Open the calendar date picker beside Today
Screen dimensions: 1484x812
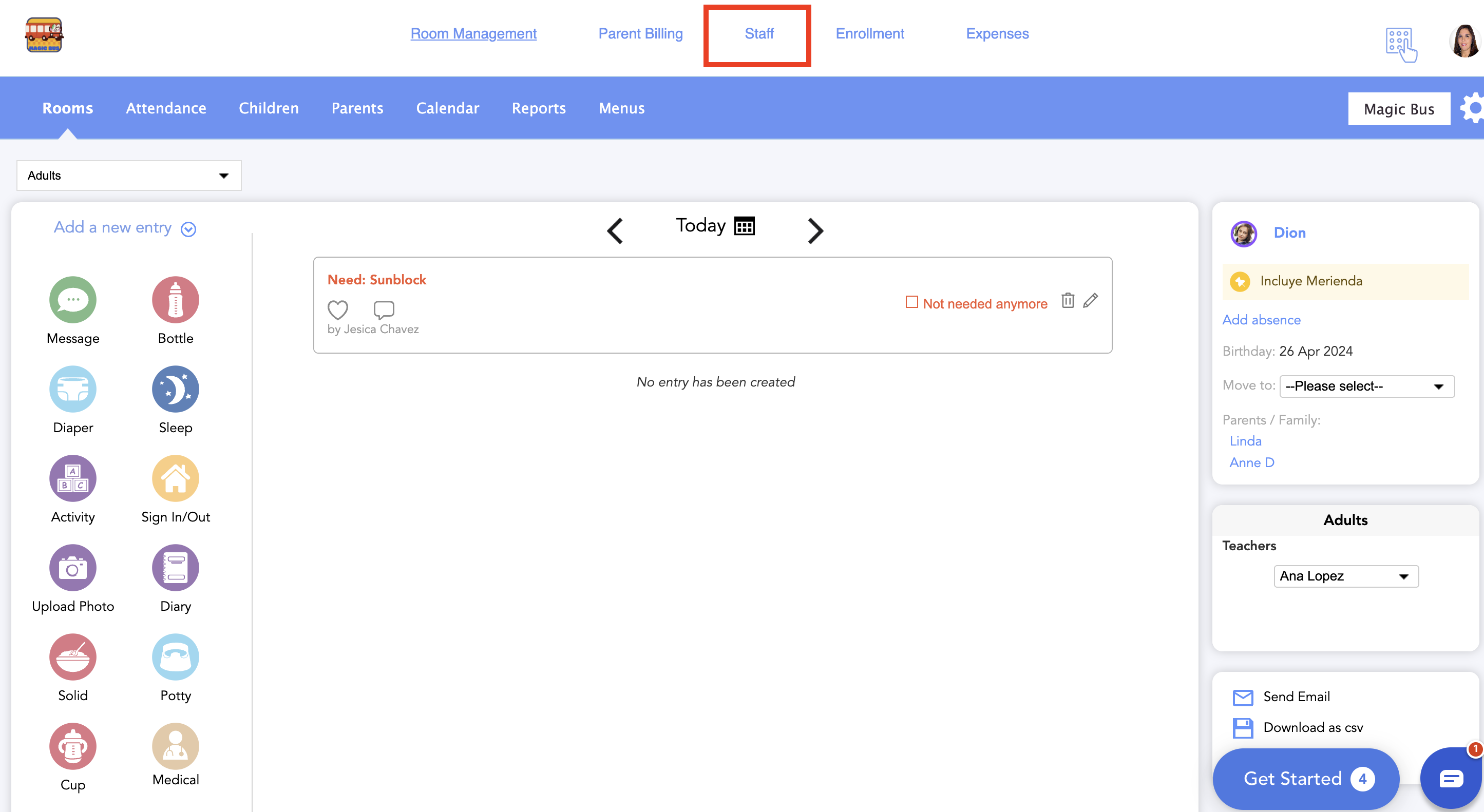pyautogui.click(x=744, y=226)
